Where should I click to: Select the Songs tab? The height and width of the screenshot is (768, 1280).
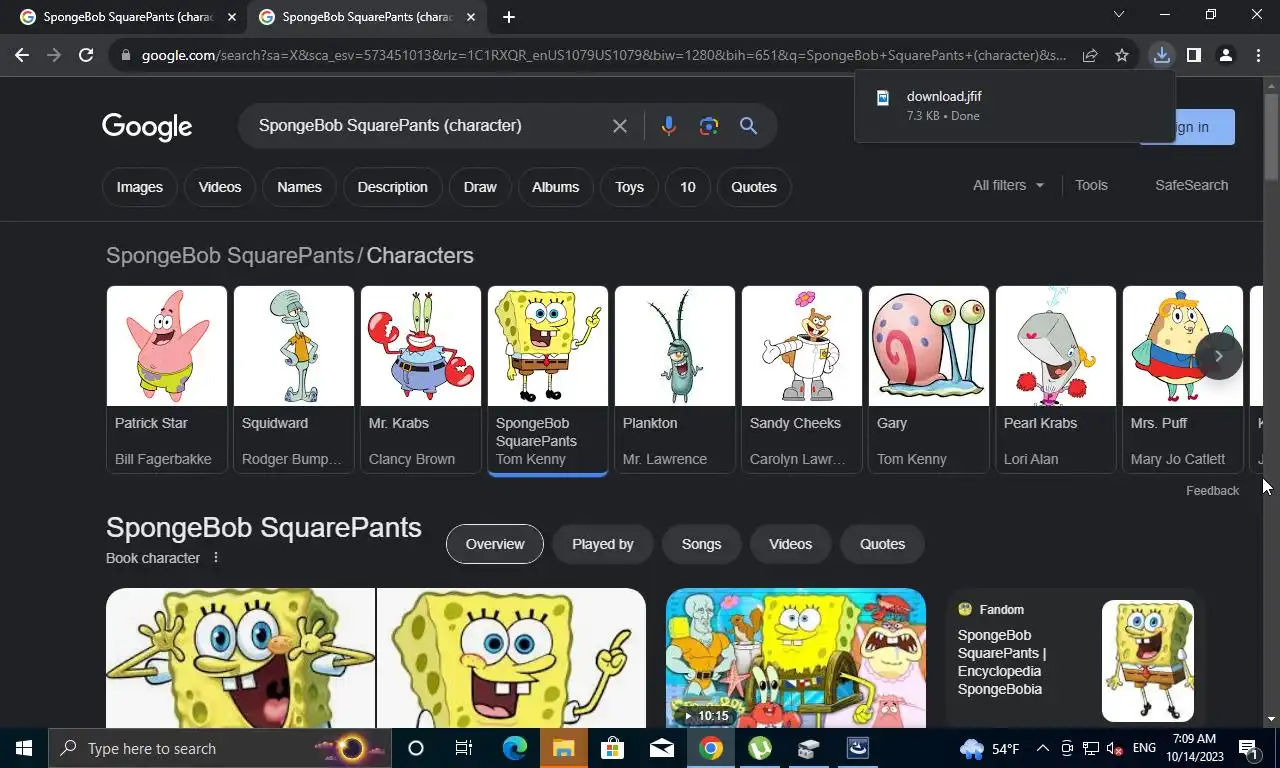click(x=701, y=544)
